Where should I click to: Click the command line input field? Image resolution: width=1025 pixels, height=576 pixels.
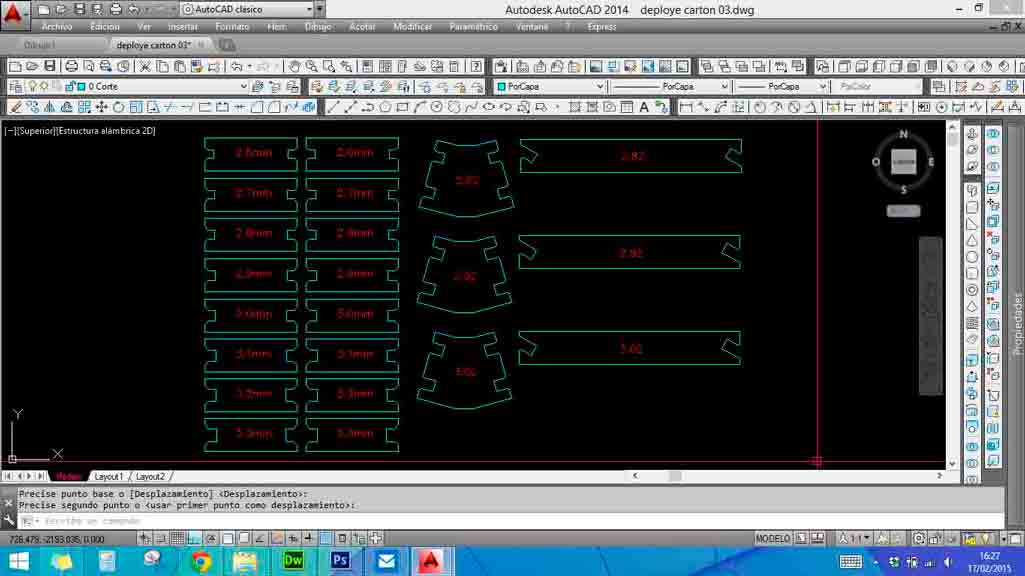point(510,521)
